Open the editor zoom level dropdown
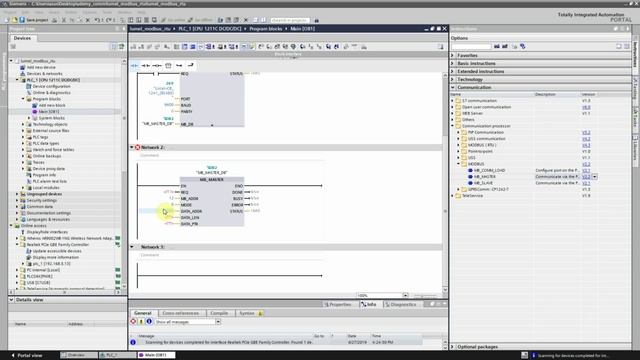 pos(405,295)
